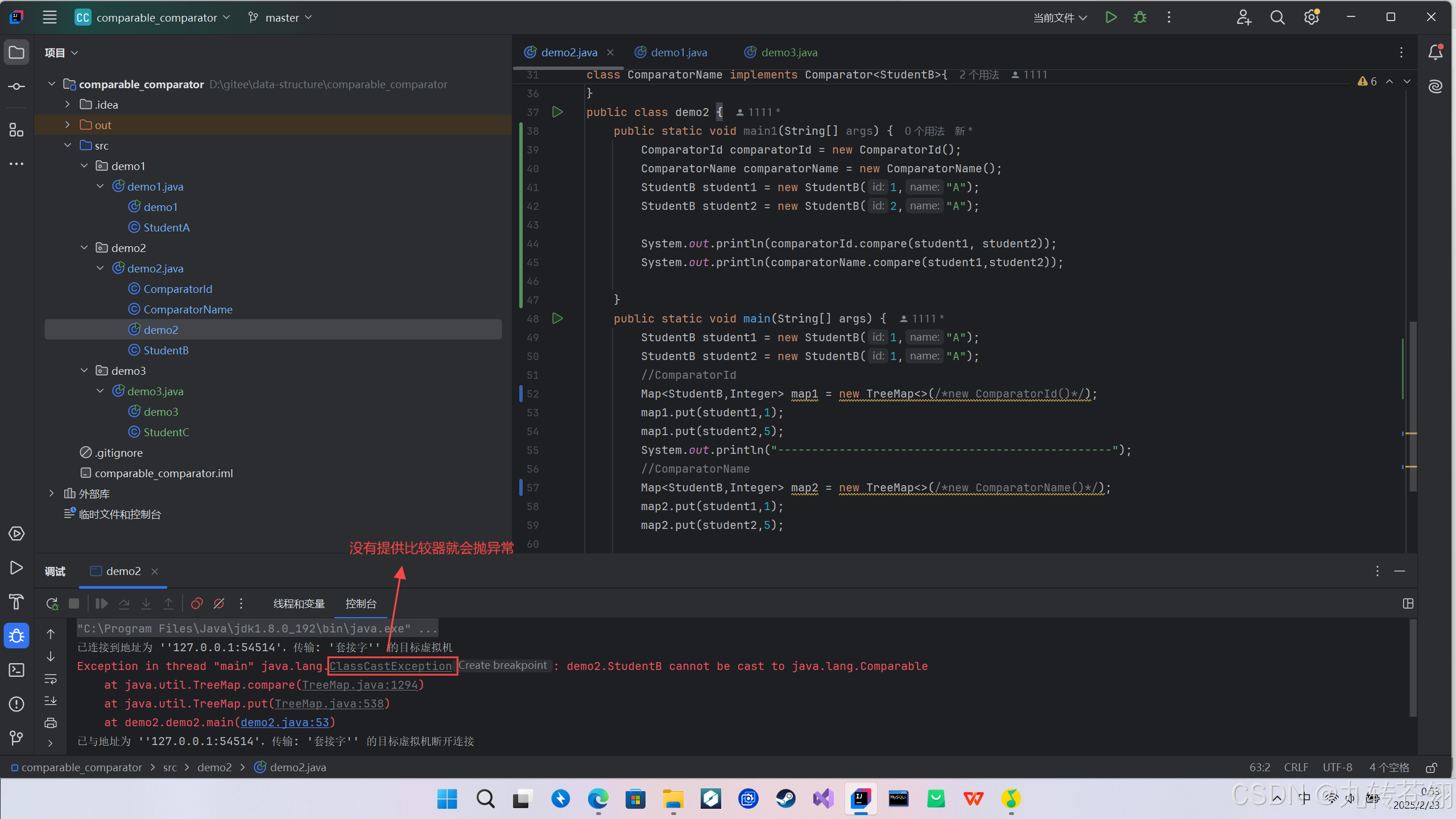The image size is (1456, 819).
Task: Open comparable_comparator project dropdown
Action: pyautogui.click(x=152, y=18)
